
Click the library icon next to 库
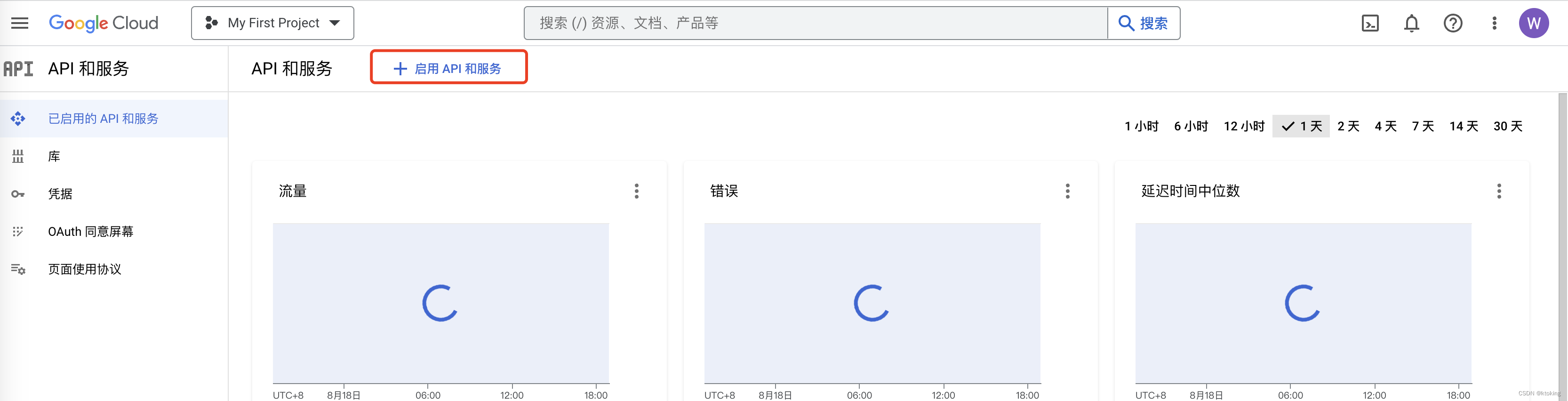(x=18, y=156)
